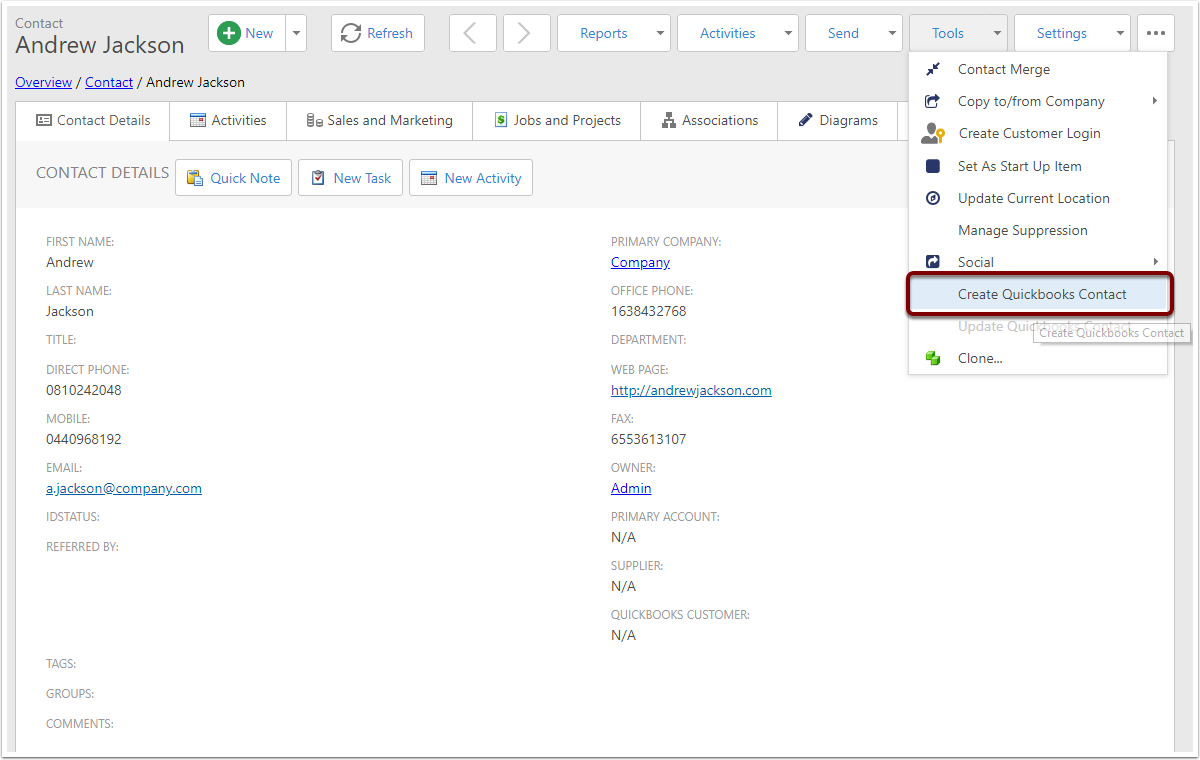Expand the Settings dropdown
1200x760 pixels.
1071,33
